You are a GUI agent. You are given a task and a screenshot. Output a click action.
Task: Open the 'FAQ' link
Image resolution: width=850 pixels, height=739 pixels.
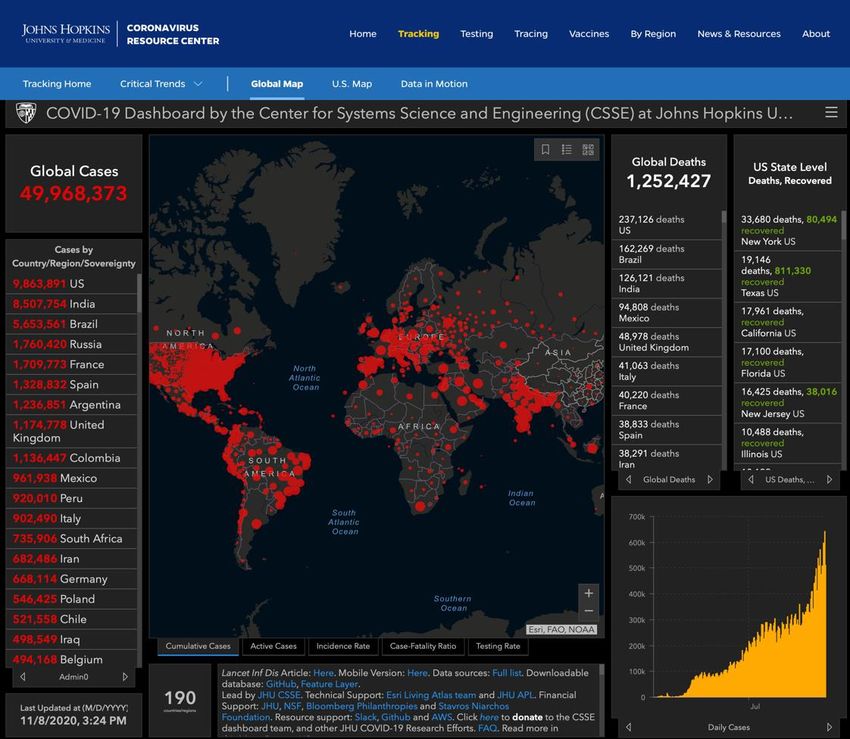click(x=487, y=729)
